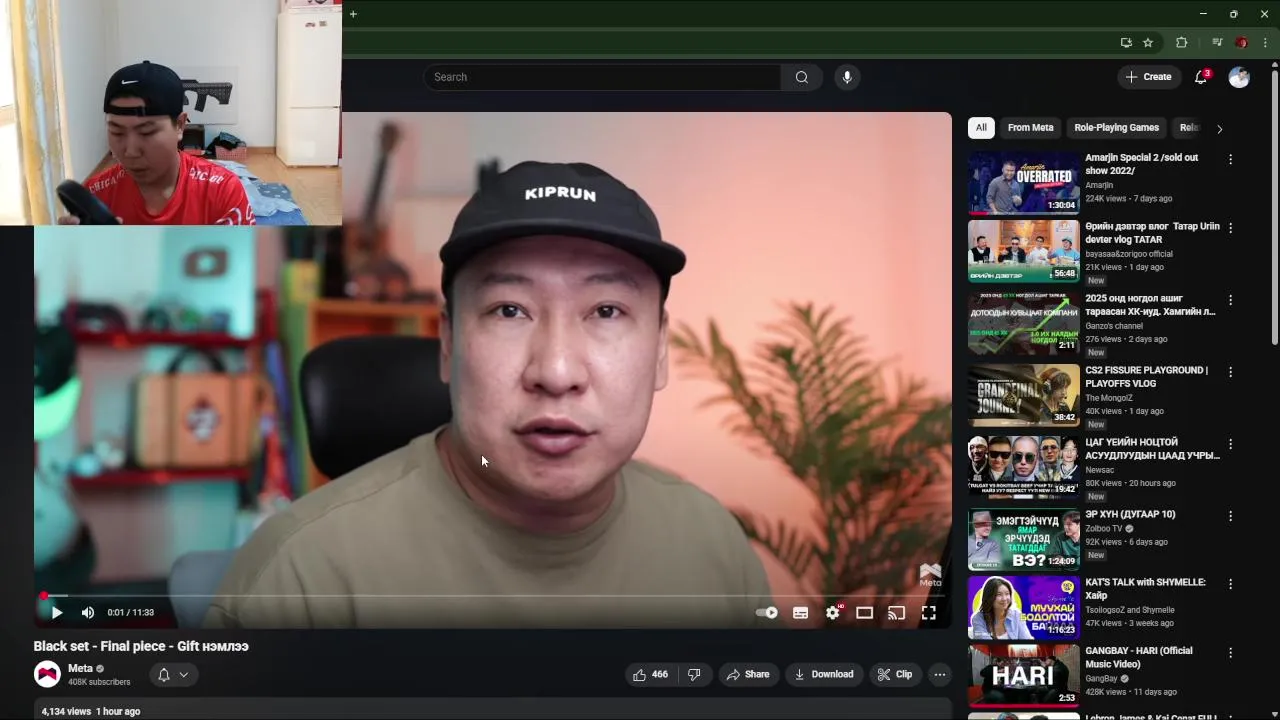Open the YouTube account avatar menu
Screen dimensions: 1280x720
[1239, 77]
